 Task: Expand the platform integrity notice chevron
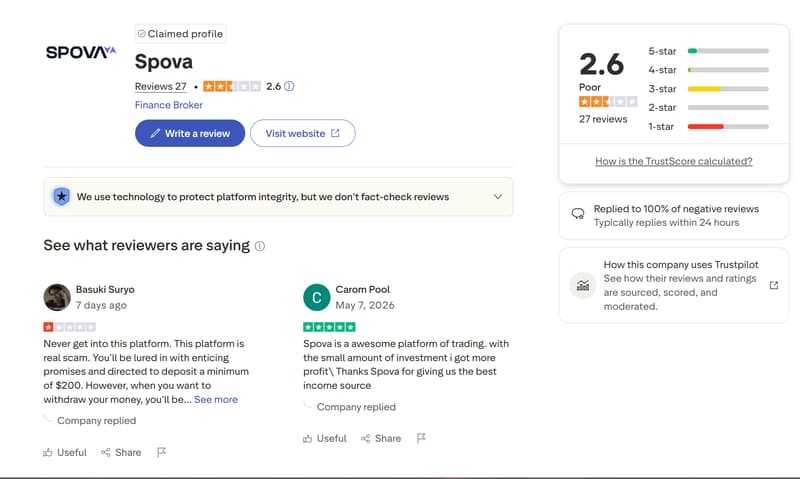point(497,197)
